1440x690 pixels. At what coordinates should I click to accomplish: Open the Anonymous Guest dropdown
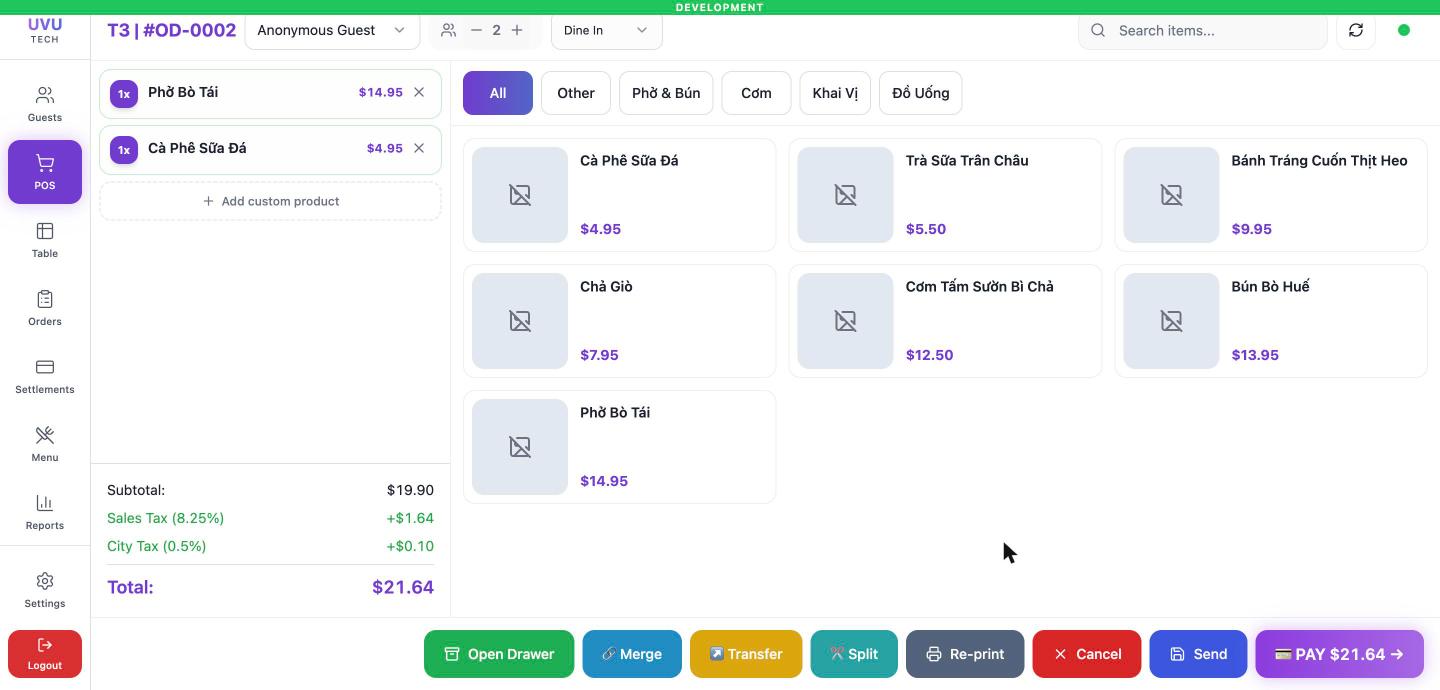click(332, 30)
